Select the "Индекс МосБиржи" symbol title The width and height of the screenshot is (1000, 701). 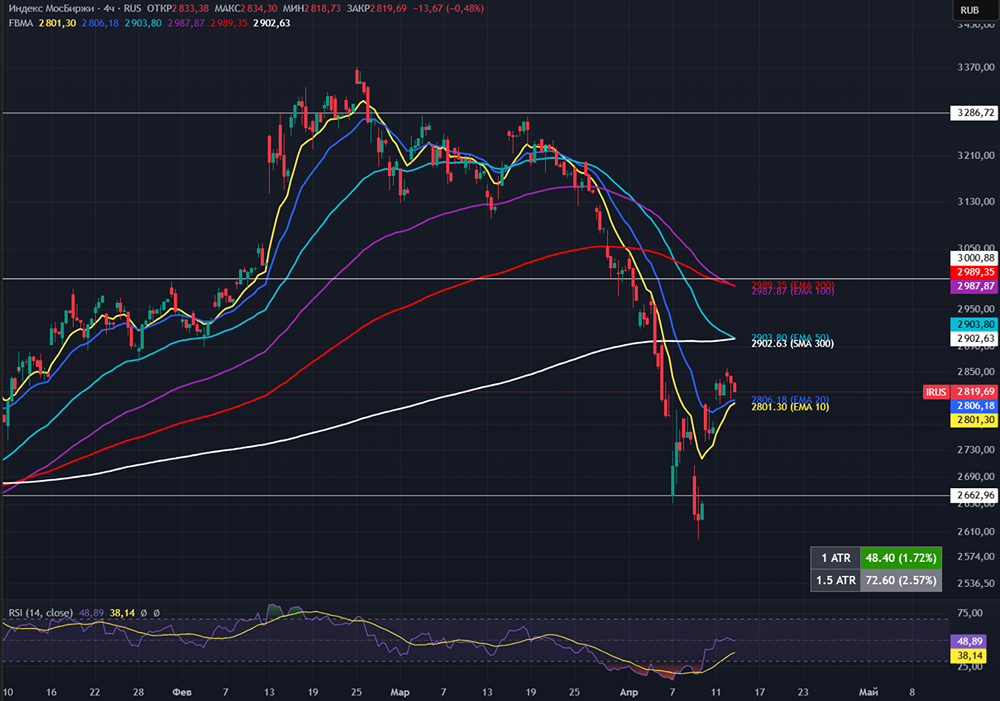(x=51, y=8)
